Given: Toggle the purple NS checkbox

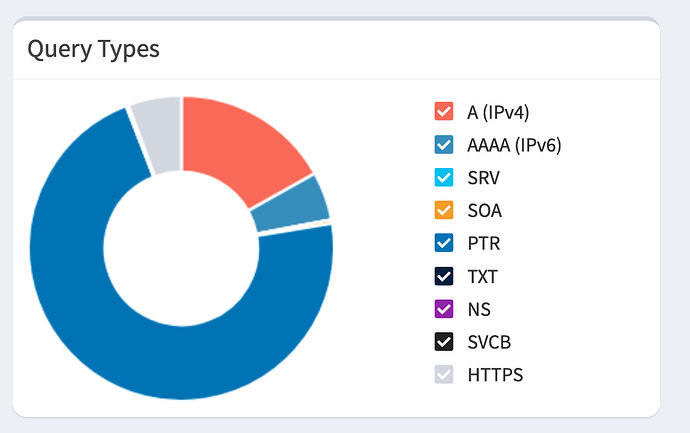Looking at the screenshot, I should point(444,309).
